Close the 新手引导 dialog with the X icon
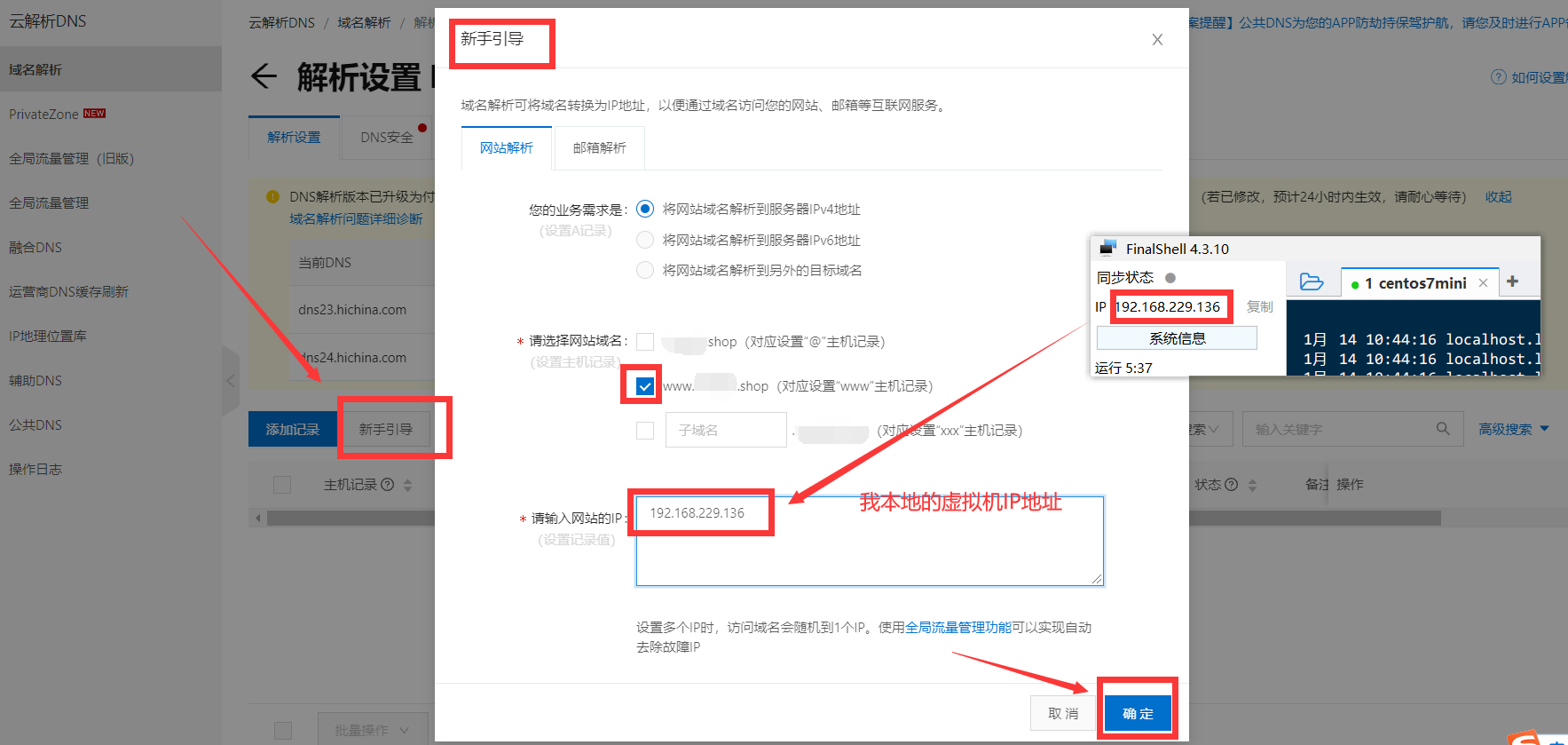1568x745 pixels. (1157, 39)
